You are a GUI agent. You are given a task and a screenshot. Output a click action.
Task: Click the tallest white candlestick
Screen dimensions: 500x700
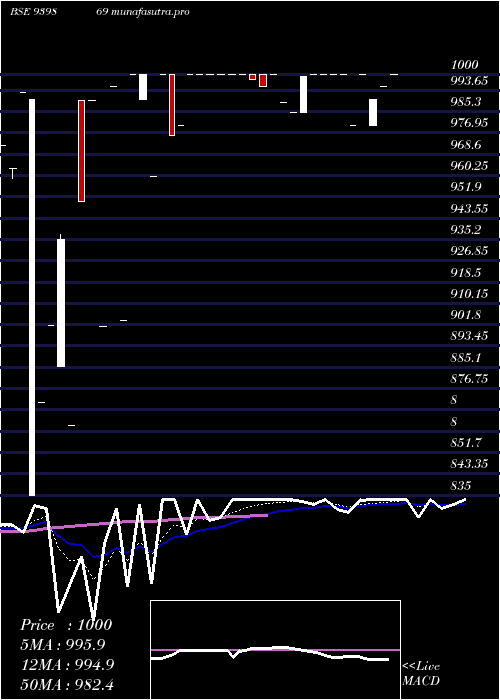coord(32,297)
